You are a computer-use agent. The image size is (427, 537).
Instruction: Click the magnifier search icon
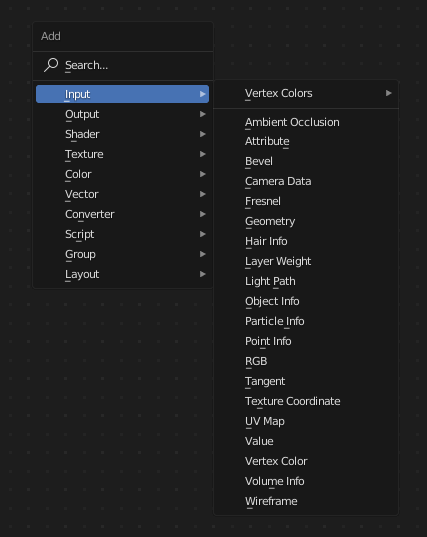[51, 65]
